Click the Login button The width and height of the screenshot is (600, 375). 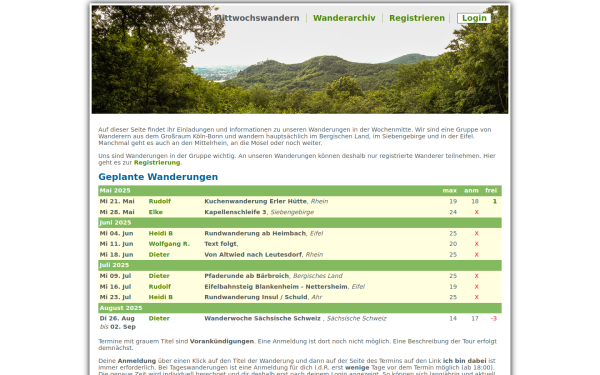tap(474, 18)
